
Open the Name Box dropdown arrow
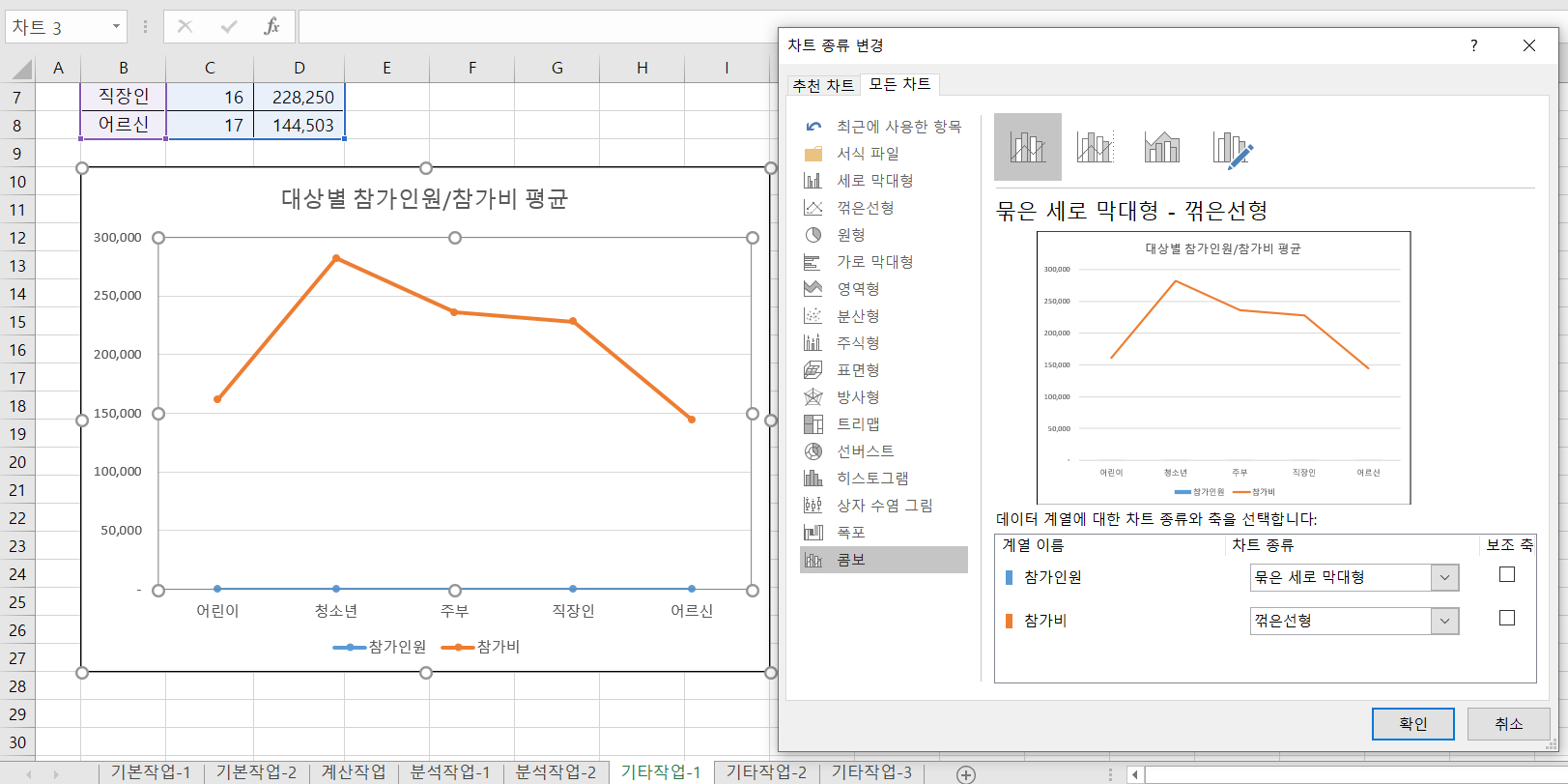(116, 26)
